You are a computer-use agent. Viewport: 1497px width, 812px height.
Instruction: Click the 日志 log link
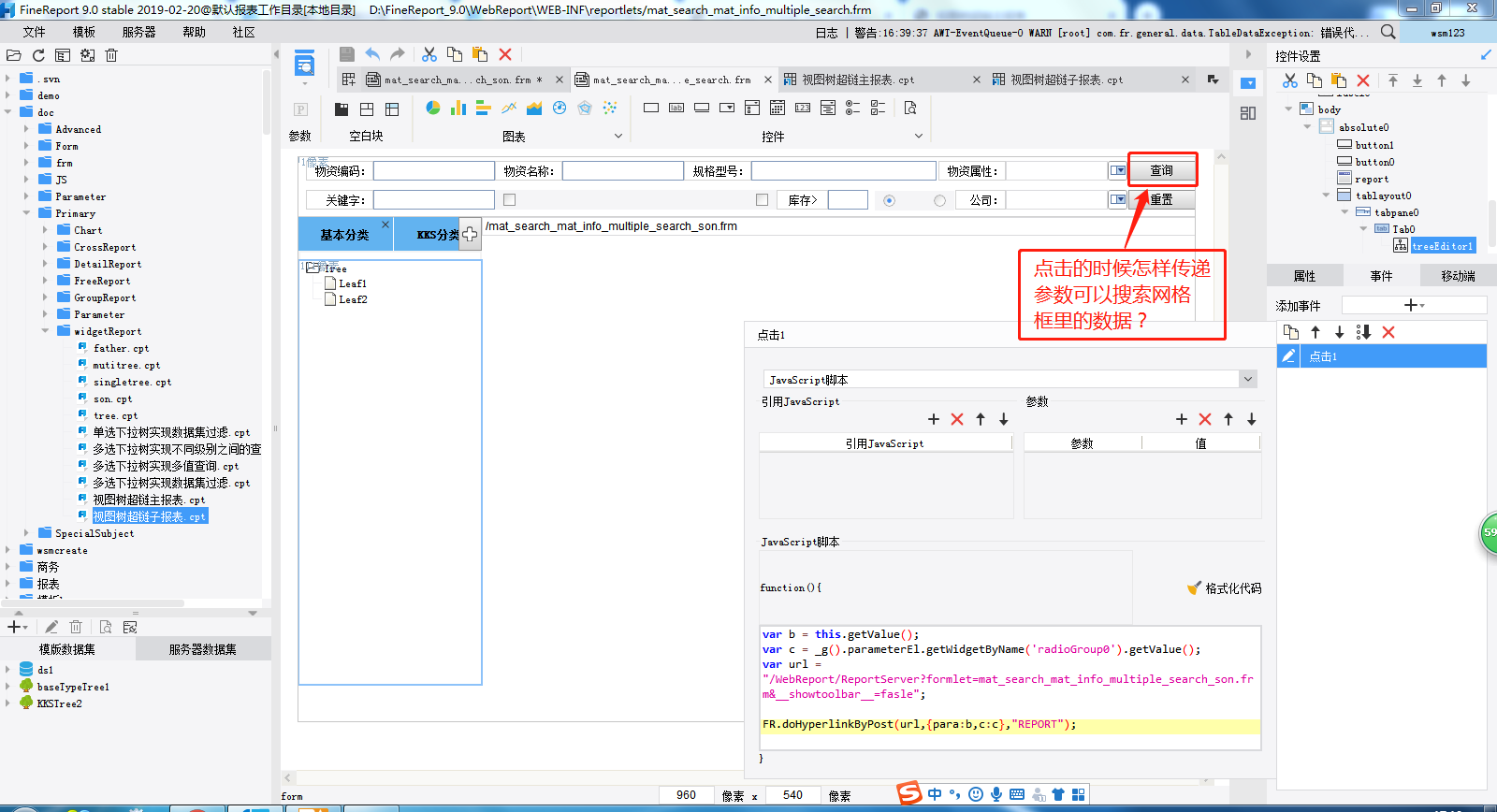[x=826, y=33]
